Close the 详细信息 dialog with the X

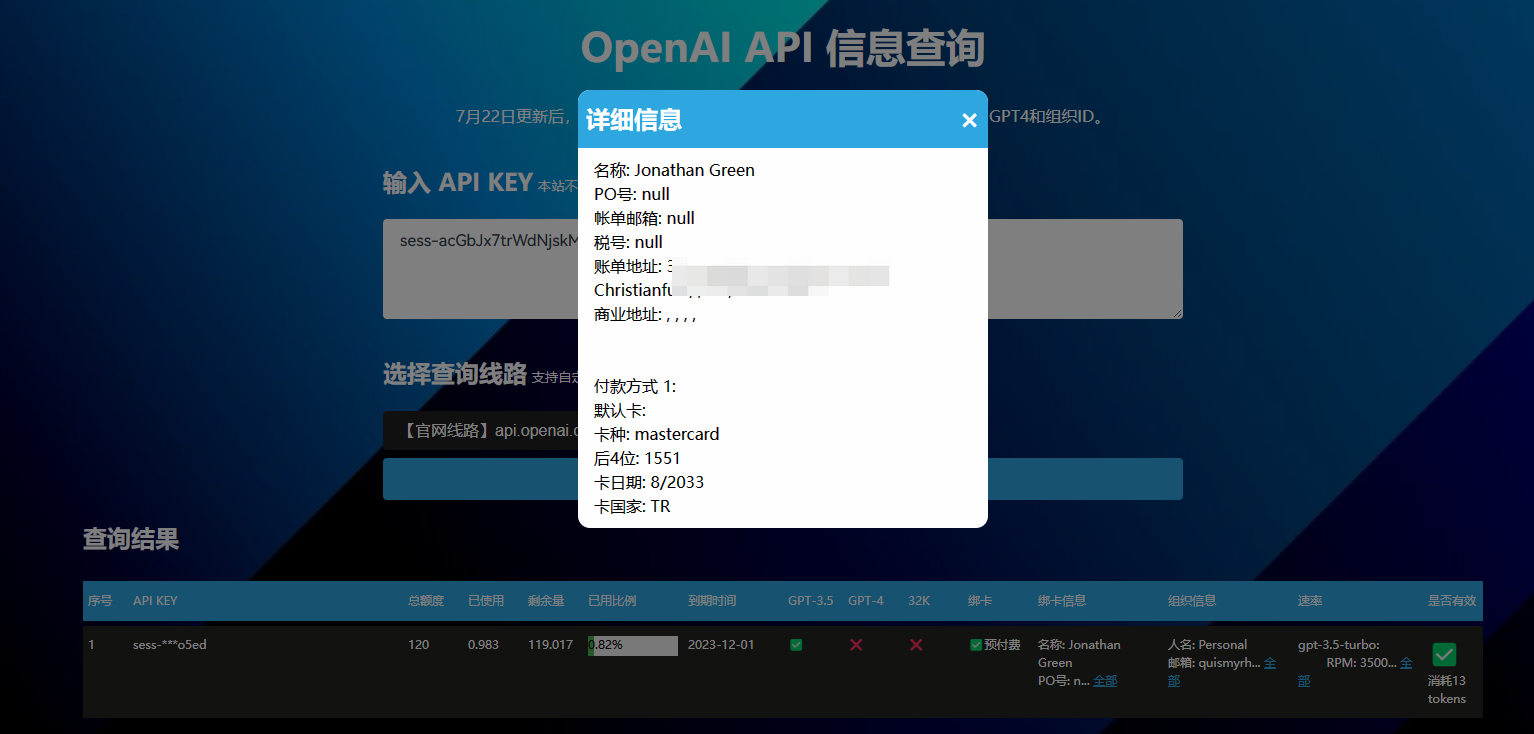click(x=969, y=120)
